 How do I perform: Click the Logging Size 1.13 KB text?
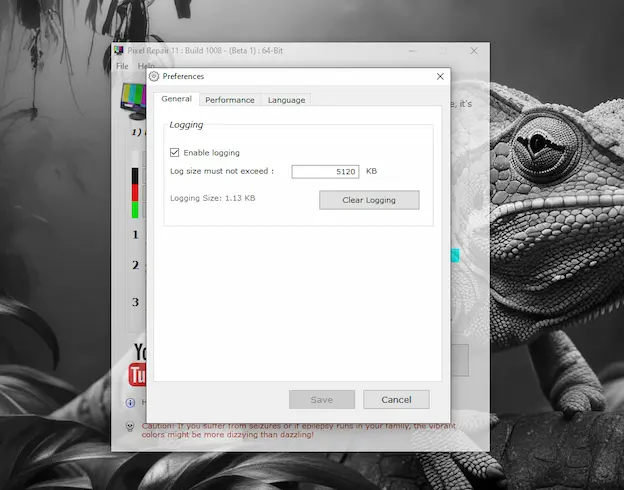pyautogui.click(x=213, y=198)
